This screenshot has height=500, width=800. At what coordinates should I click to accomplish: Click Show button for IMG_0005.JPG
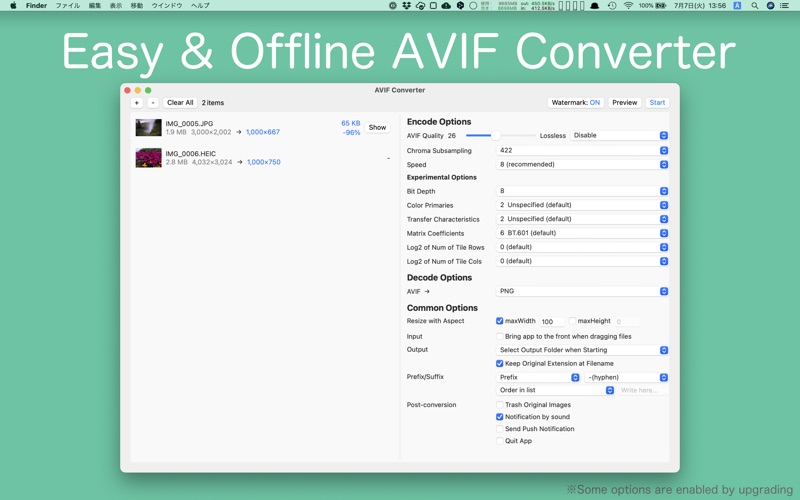[378, 128]
